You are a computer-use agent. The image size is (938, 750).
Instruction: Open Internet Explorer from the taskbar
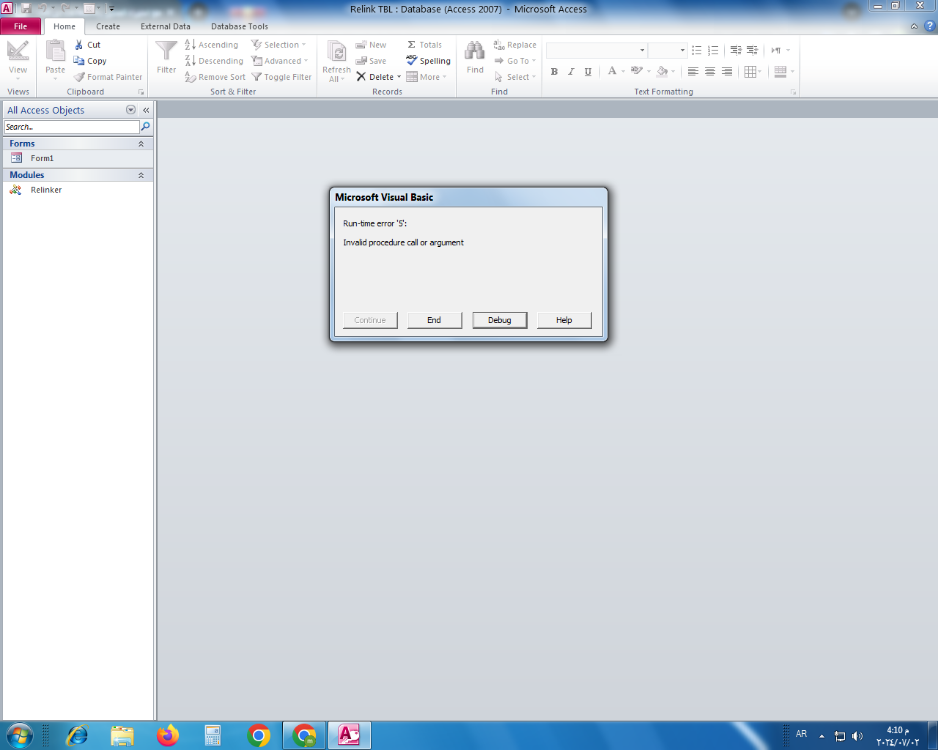point(77,736)
